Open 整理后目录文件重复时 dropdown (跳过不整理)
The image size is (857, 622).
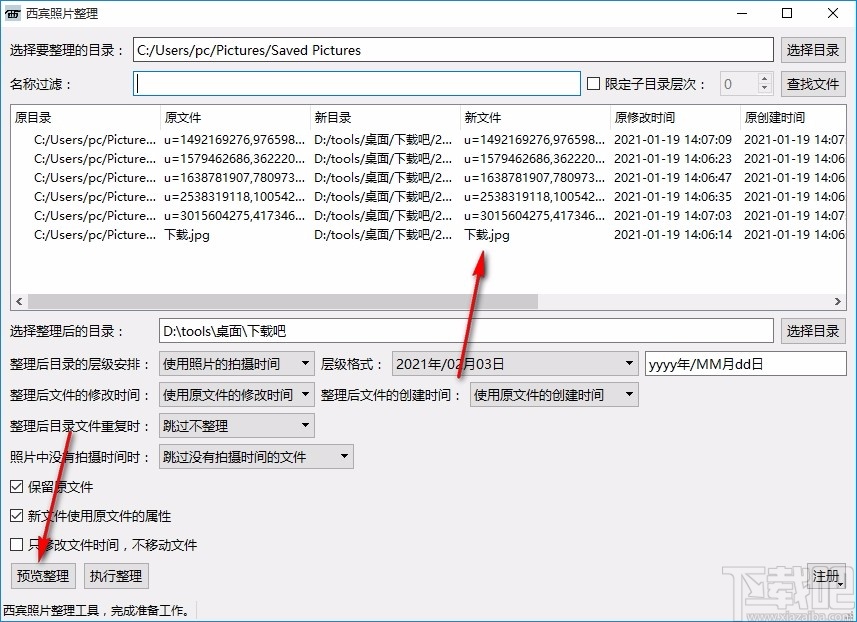[237, 426]
